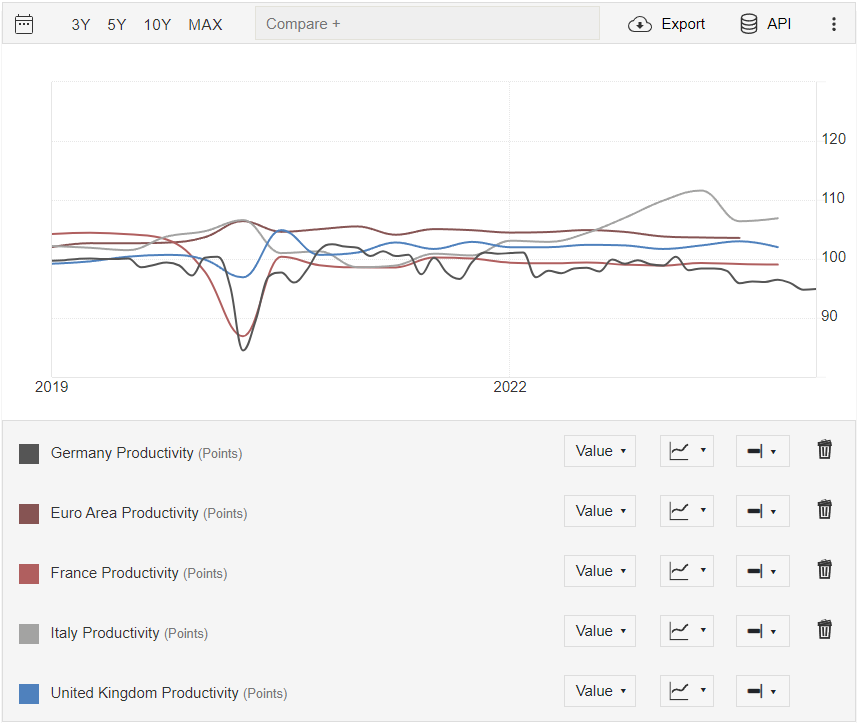The width and height of the screenshot is (858, 723).
Task: Open Value dropdown for Germany Productivity
Action: coord(600,451)
